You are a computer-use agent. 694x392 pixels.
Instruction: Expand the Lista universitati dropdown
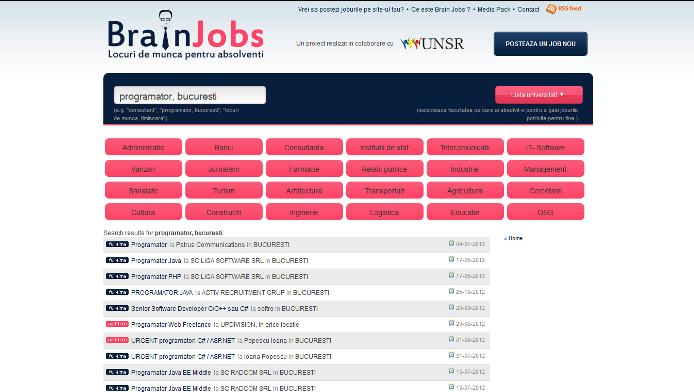[539, 95]
